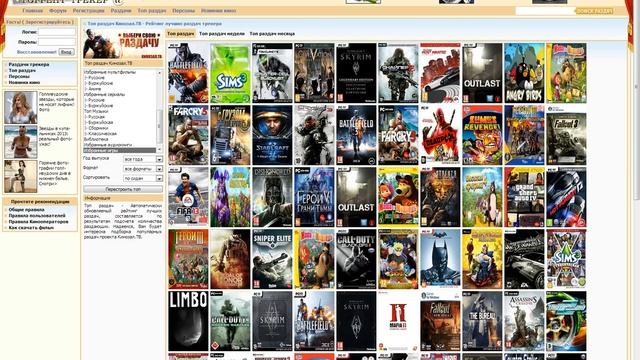Open the FIFA 13 cover thumbnail
The image size is (640, 360).
point(188,197)
